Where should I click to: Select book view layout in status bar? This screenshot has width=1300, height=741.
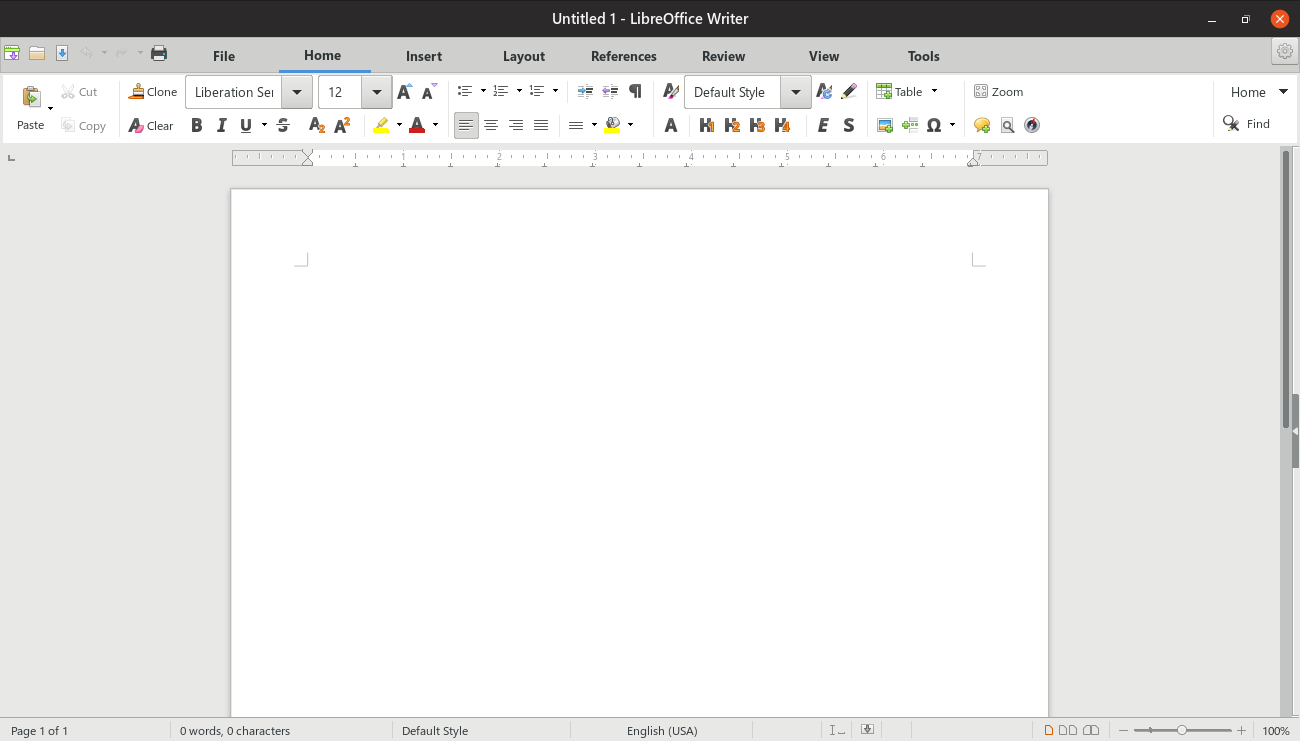coord(1091,731)
